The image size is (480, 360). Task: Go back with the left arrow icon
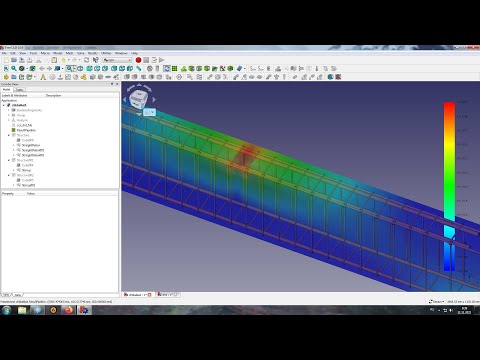point(42,68)
